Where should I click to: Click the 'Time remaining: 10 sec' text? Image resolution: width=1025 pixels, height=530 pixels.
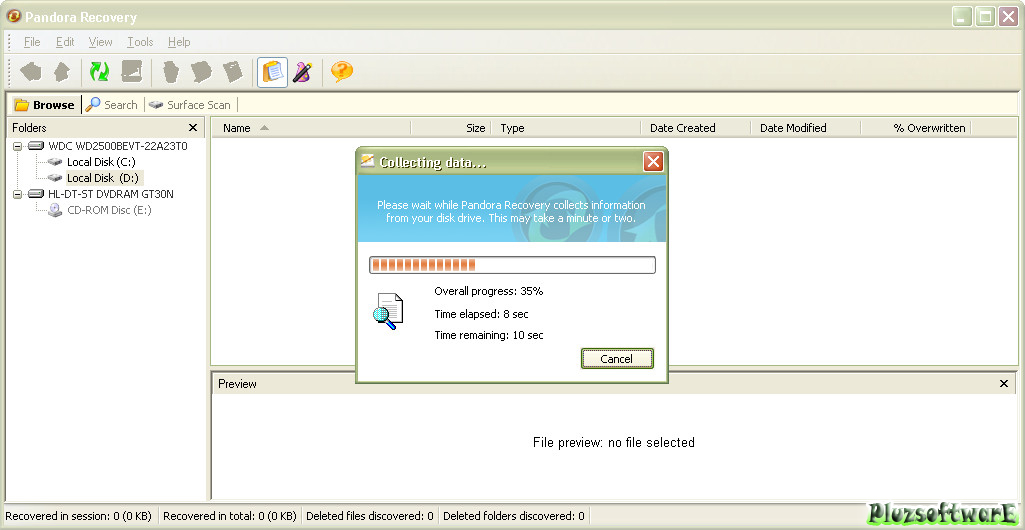click(x=489, y=335)
